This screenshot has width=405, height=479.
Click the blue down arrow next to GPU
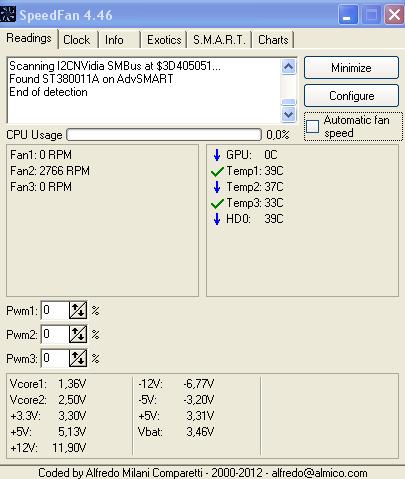point(217,155)
